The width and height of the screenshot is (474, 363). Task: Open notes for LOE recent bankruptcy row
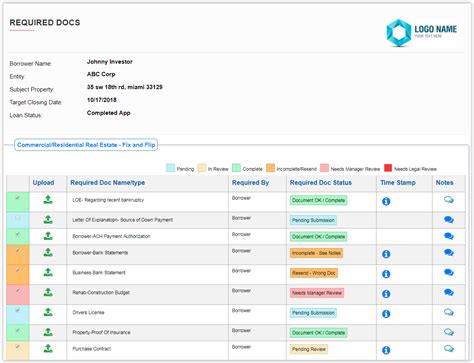449,200
